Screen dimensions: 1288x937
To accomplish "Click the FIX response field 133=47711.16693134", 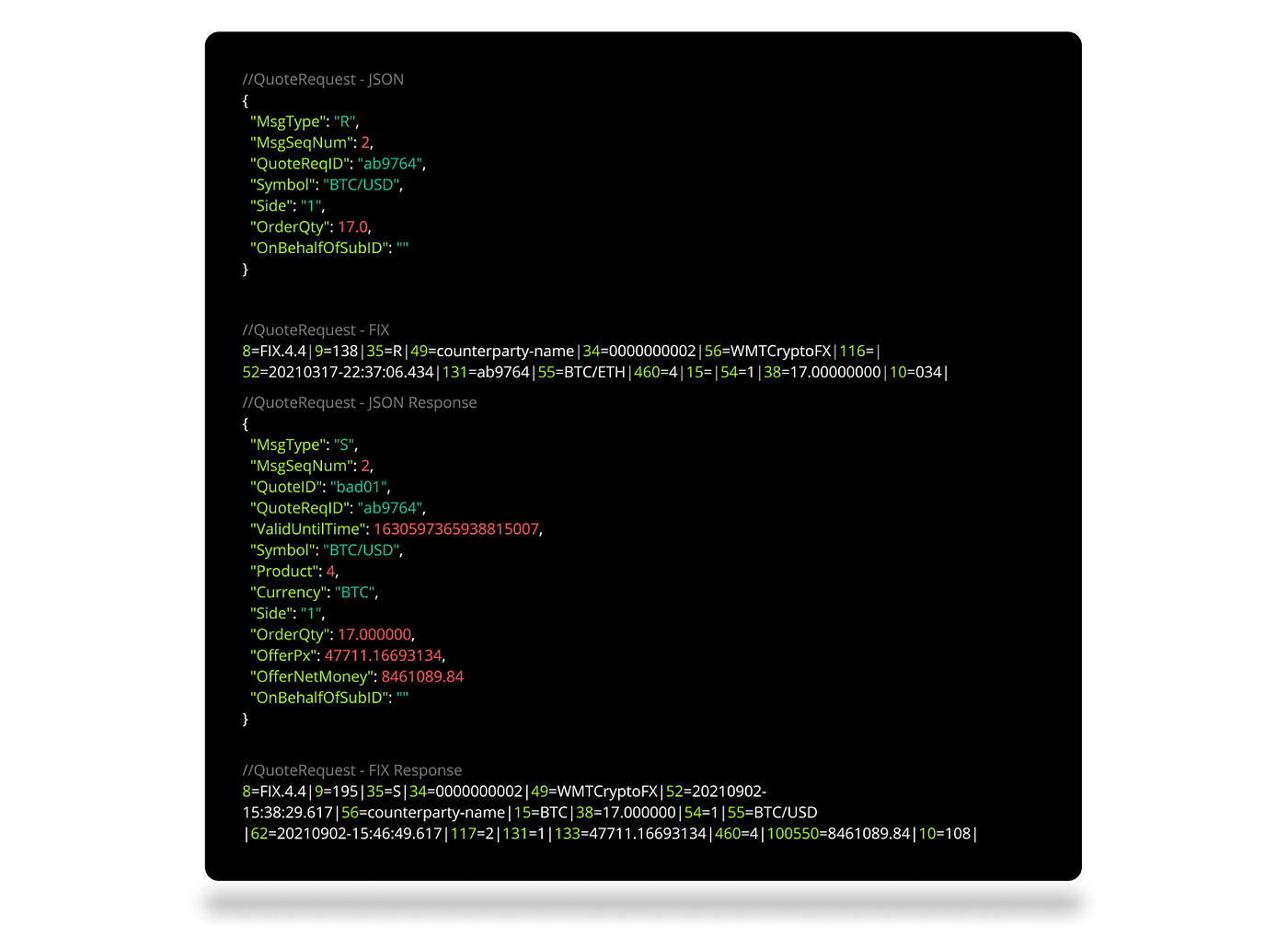I will pyautogui.click(x=630, y=834).
